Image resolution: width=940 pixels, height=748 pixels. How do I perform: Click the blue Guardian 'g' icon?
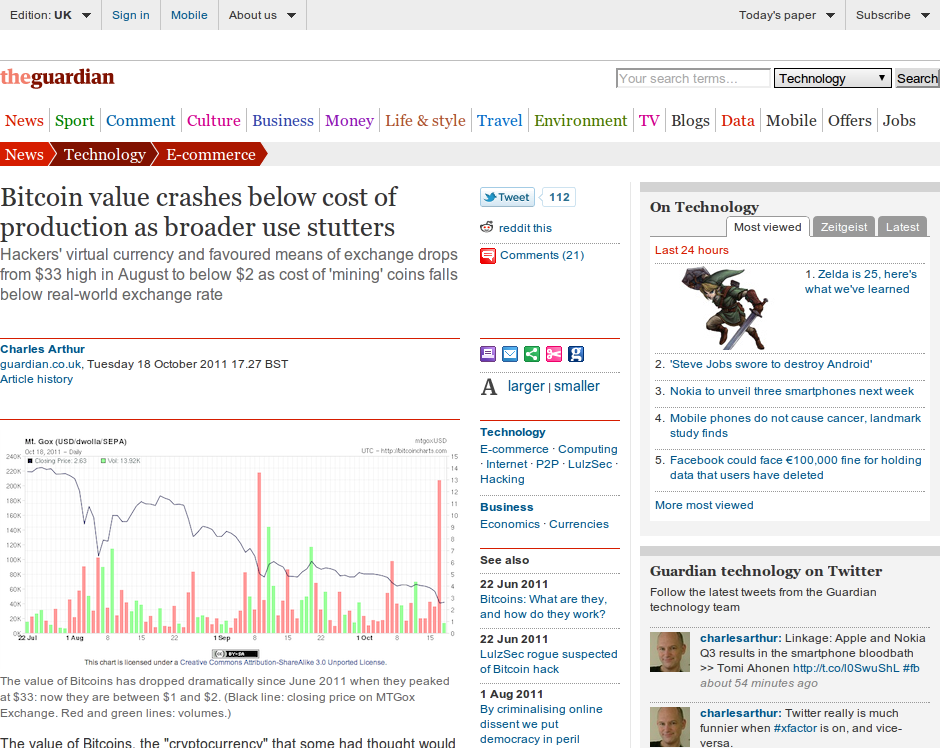click(x=576, y=354)
